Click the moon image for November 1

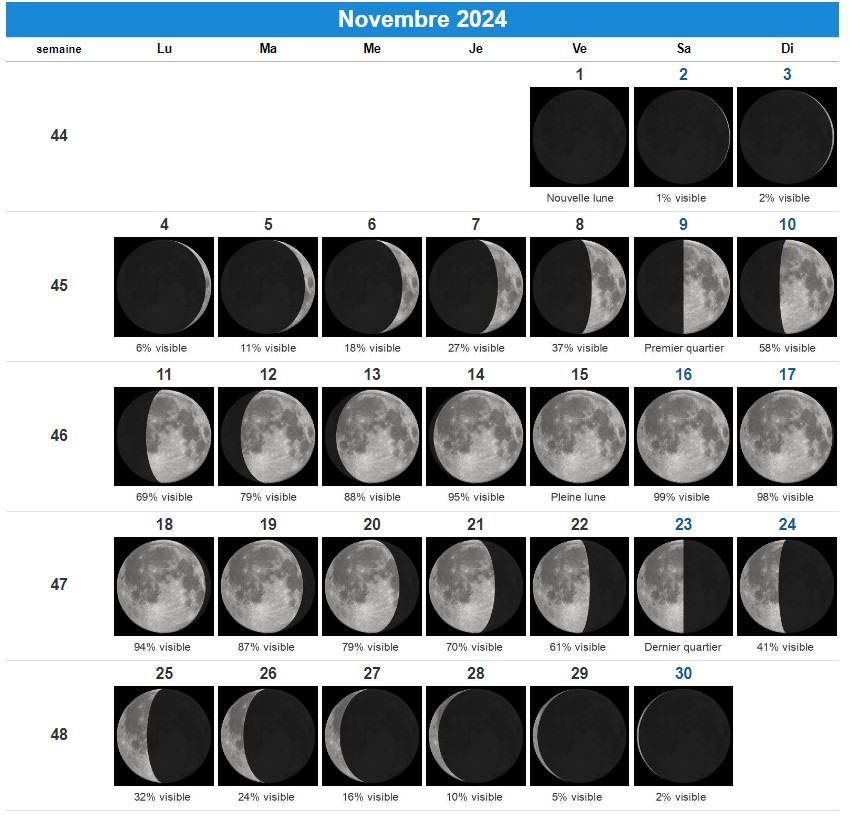pyautogui.click(x=579, y=137)
